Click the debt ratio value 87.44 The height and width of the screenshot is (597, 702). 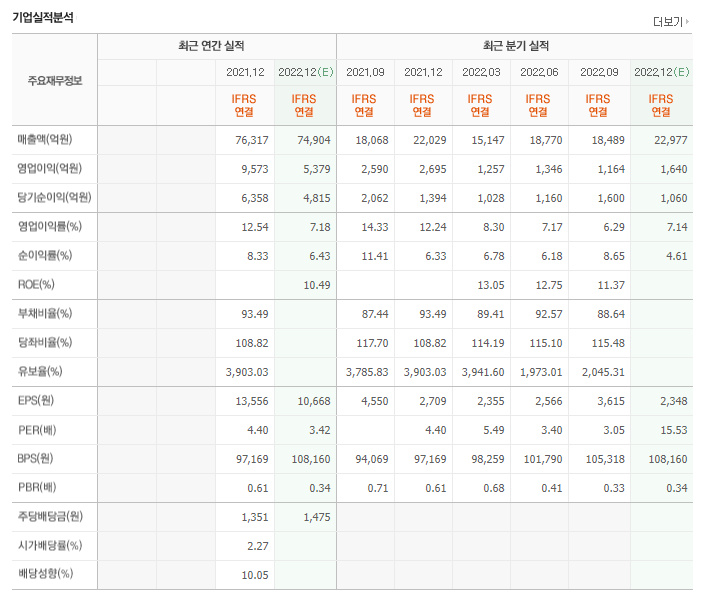click(375, 314)
